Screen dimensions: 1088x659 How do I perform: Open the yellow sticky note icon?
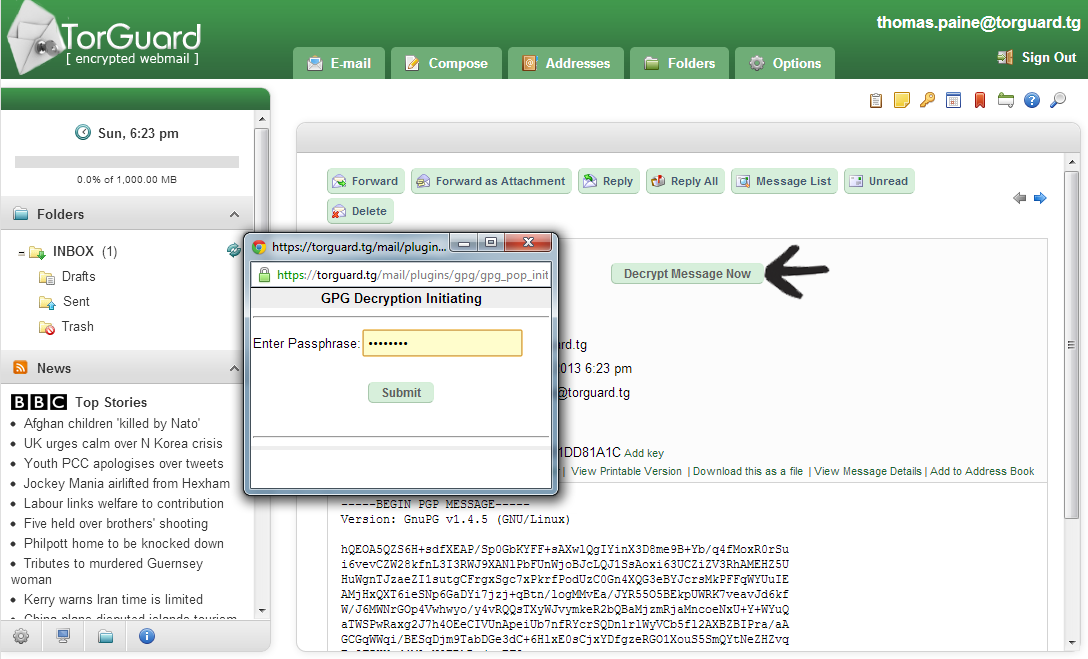[901, 101]
